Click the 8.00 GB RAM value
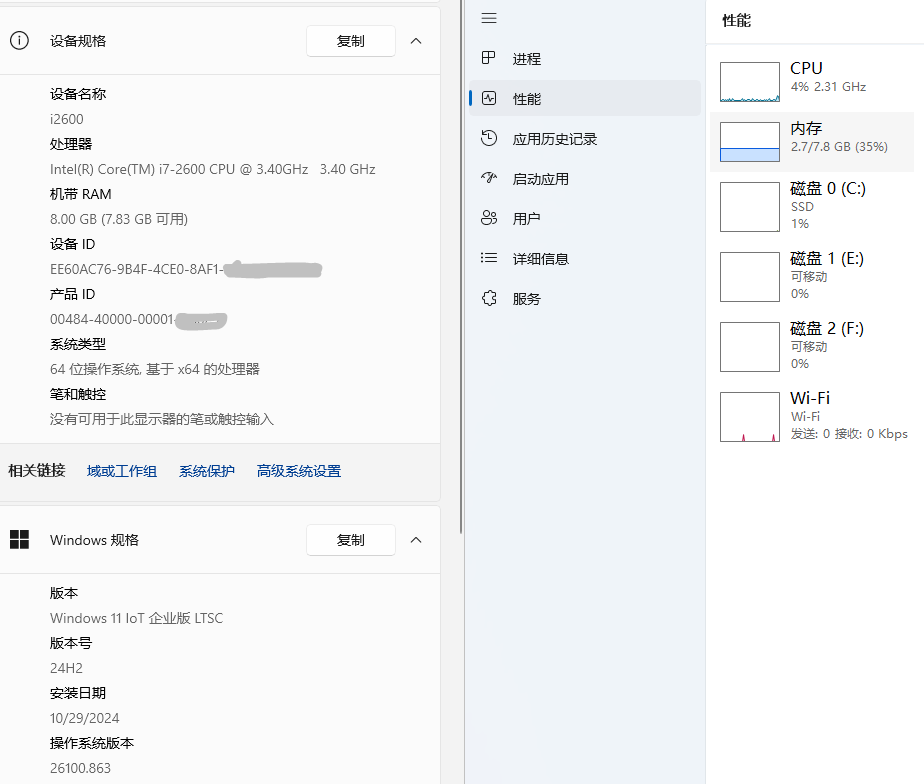This screenshot has width=924, height=784. coord(118,219)
